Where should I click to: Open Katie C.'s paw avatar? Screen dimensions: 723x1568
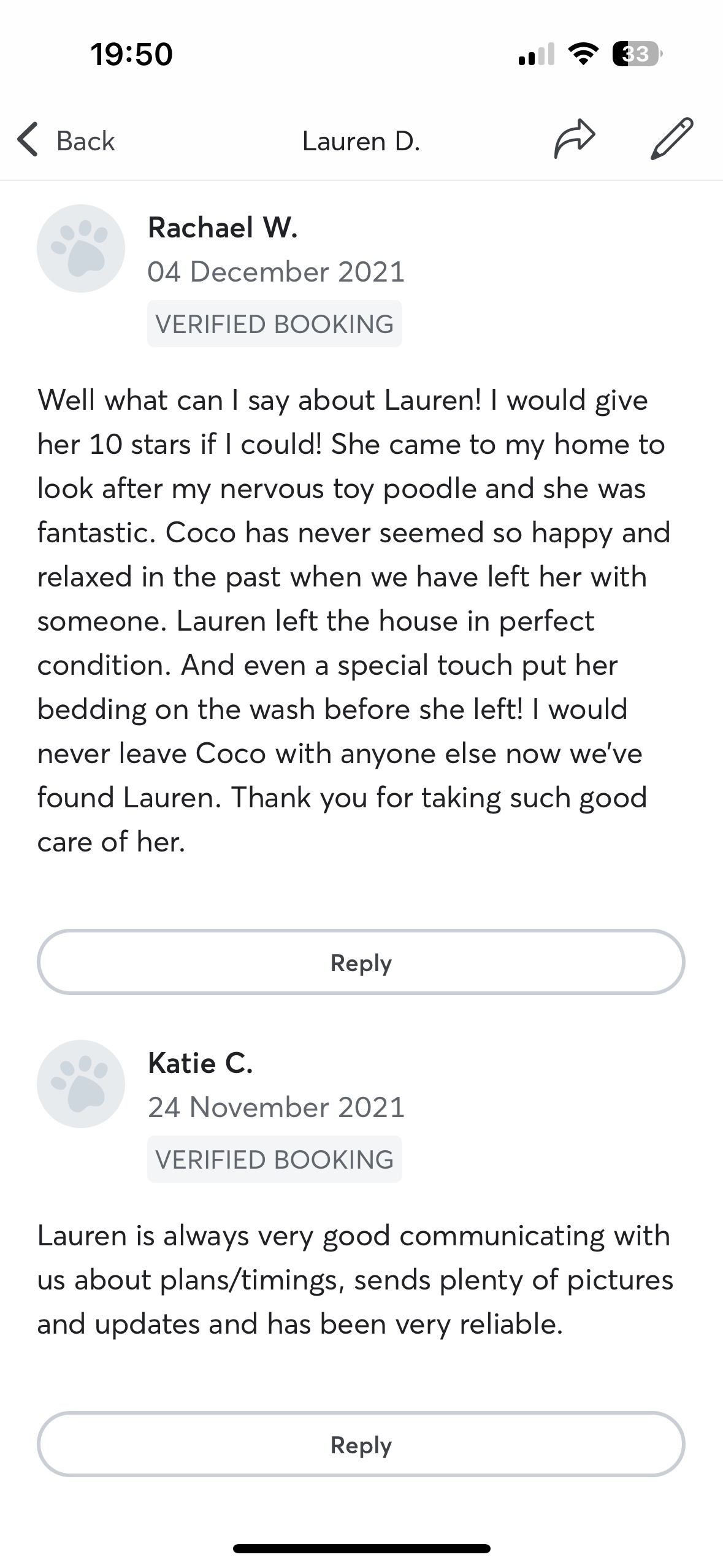click(81, 1084)
